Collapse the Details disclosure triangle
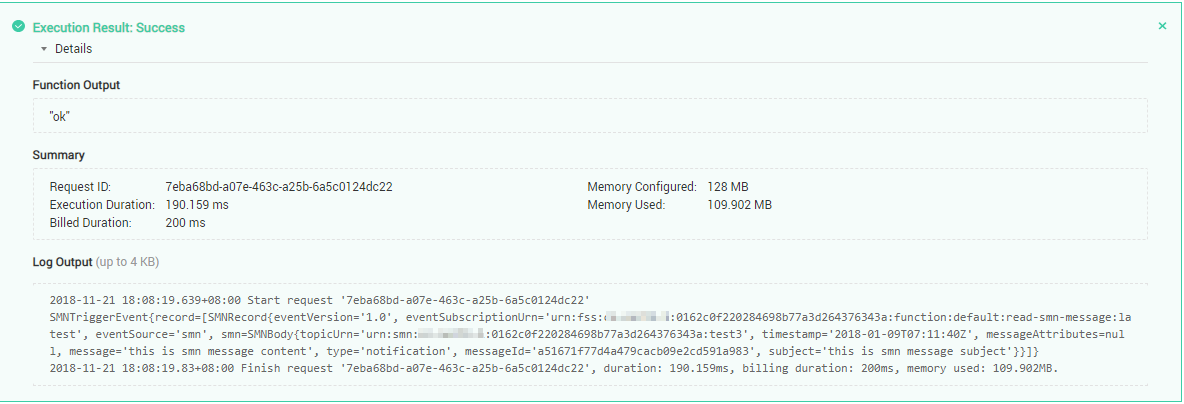Viewport: 1184px width, 404px height. (x=44, y=48)
